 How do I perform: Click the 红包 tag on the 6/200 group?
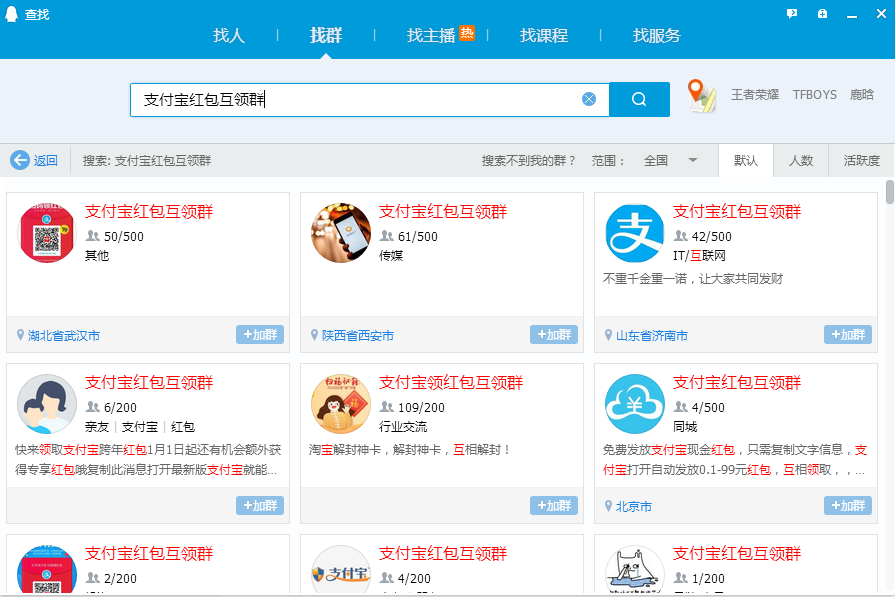pos(183,427)
